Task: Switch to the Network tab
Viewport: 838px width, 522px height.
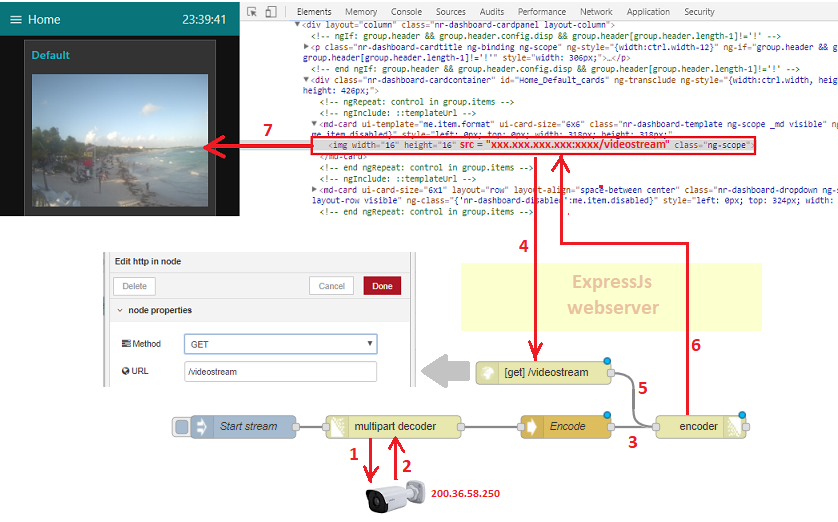Action: (596, 12)
